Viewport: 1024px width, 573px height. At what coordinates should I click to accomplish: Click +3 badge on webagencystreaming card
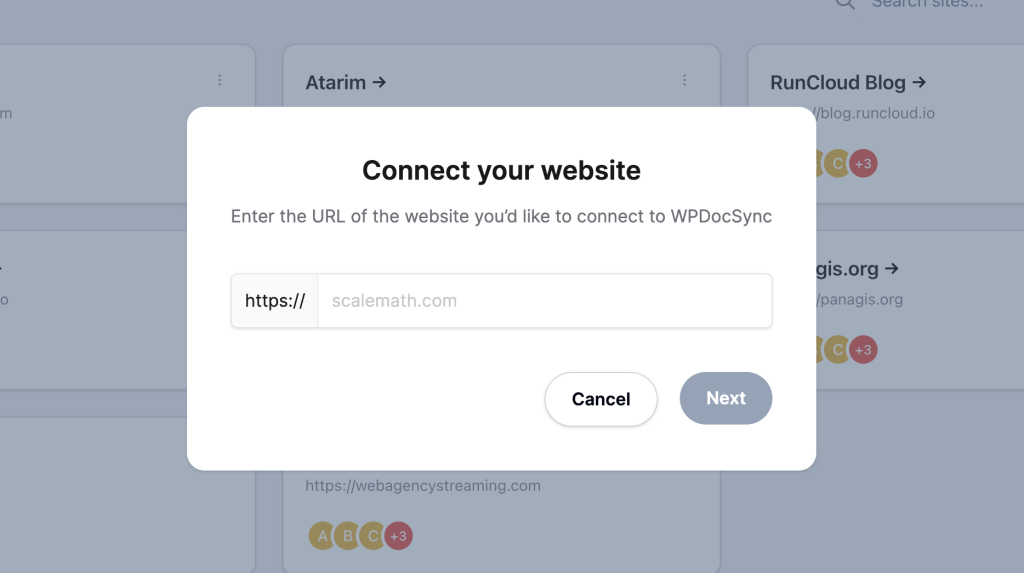pos(398,536)
